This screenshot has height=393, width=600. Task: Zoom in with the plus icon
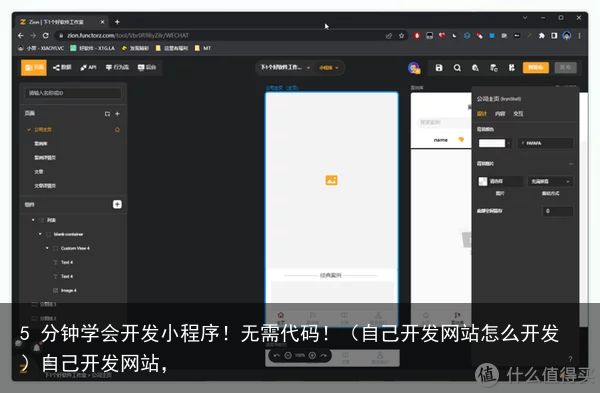coord(312,355)
